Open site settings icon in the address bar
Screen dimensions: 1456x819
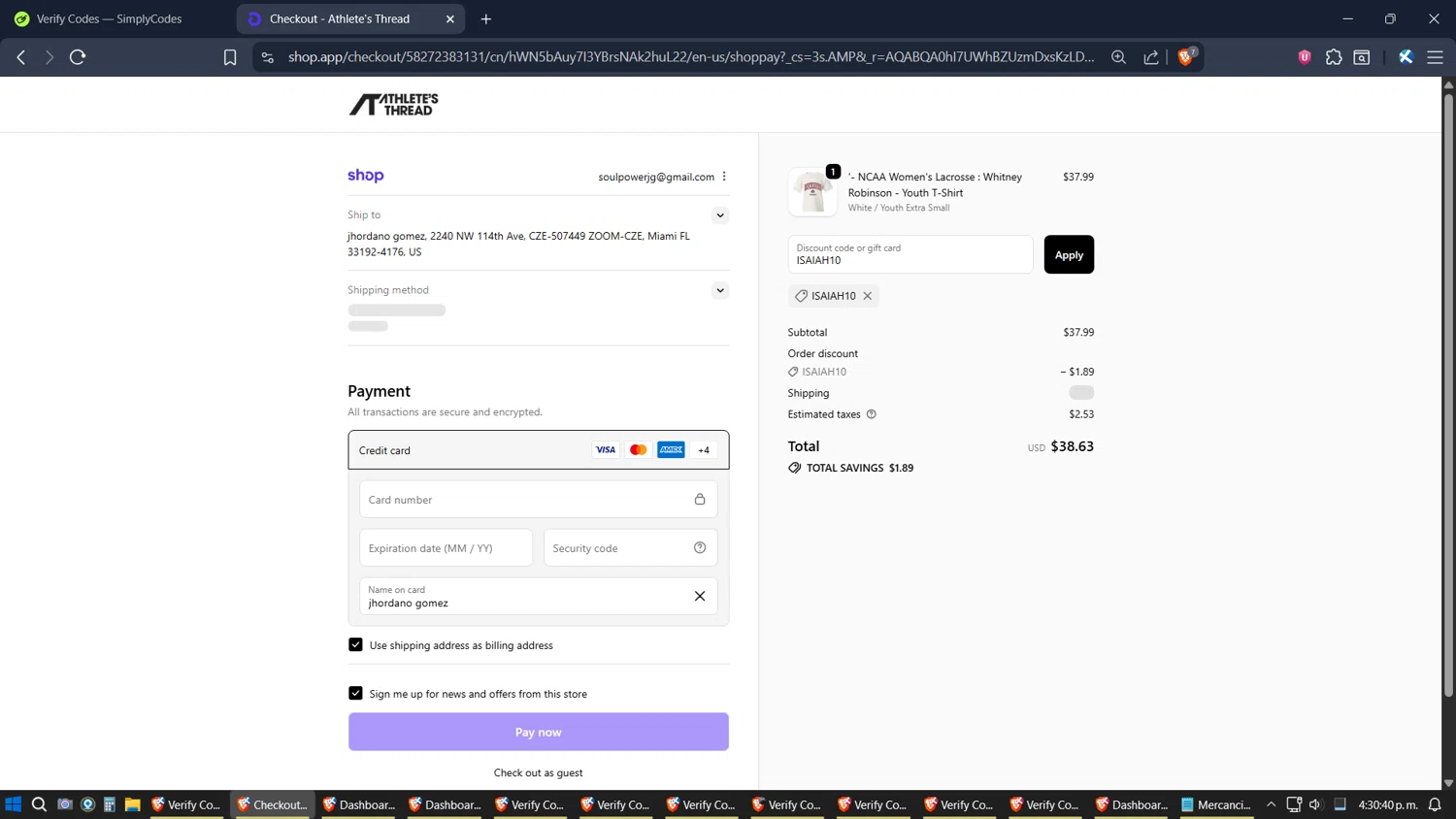pos(268,57)
